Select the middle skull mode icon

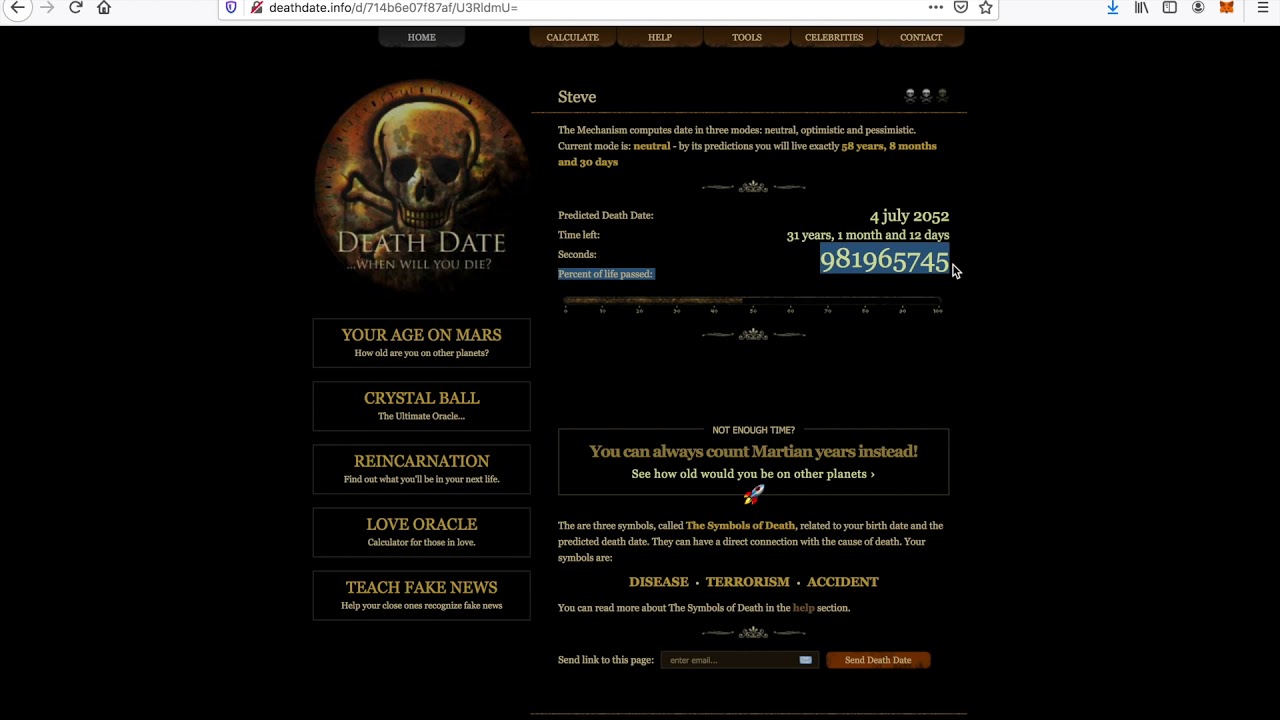(926, 96)
